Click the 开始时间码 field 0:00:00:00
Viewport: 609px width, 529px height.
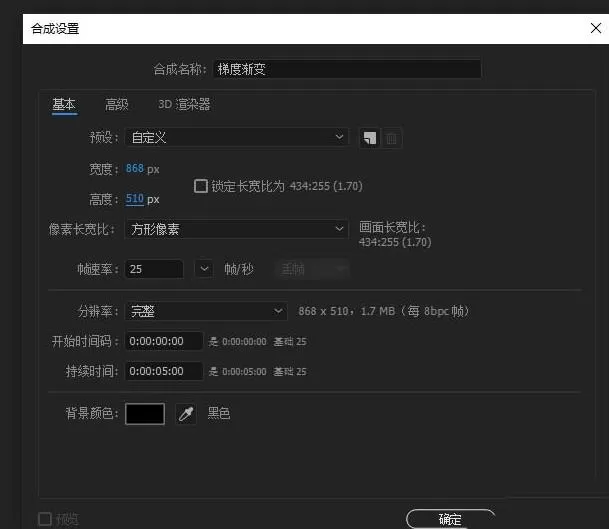pos(164,341)
